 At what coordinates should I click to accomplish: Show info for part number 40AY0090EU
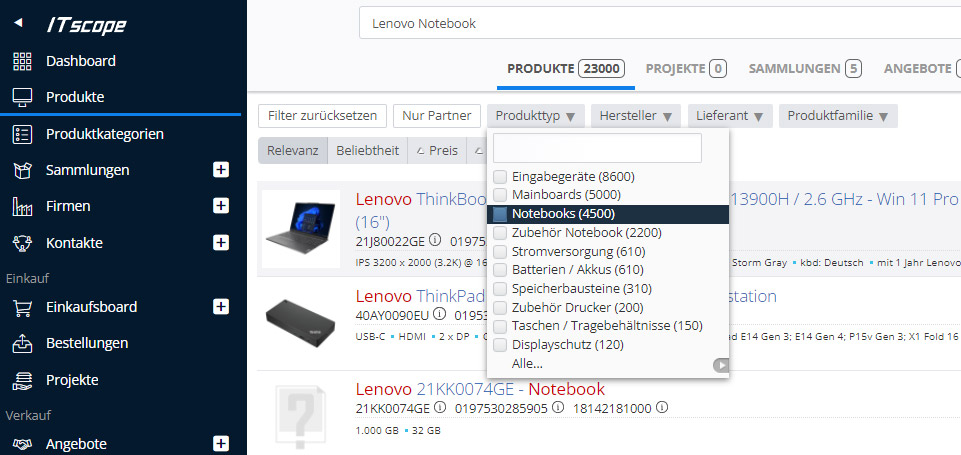439,314
